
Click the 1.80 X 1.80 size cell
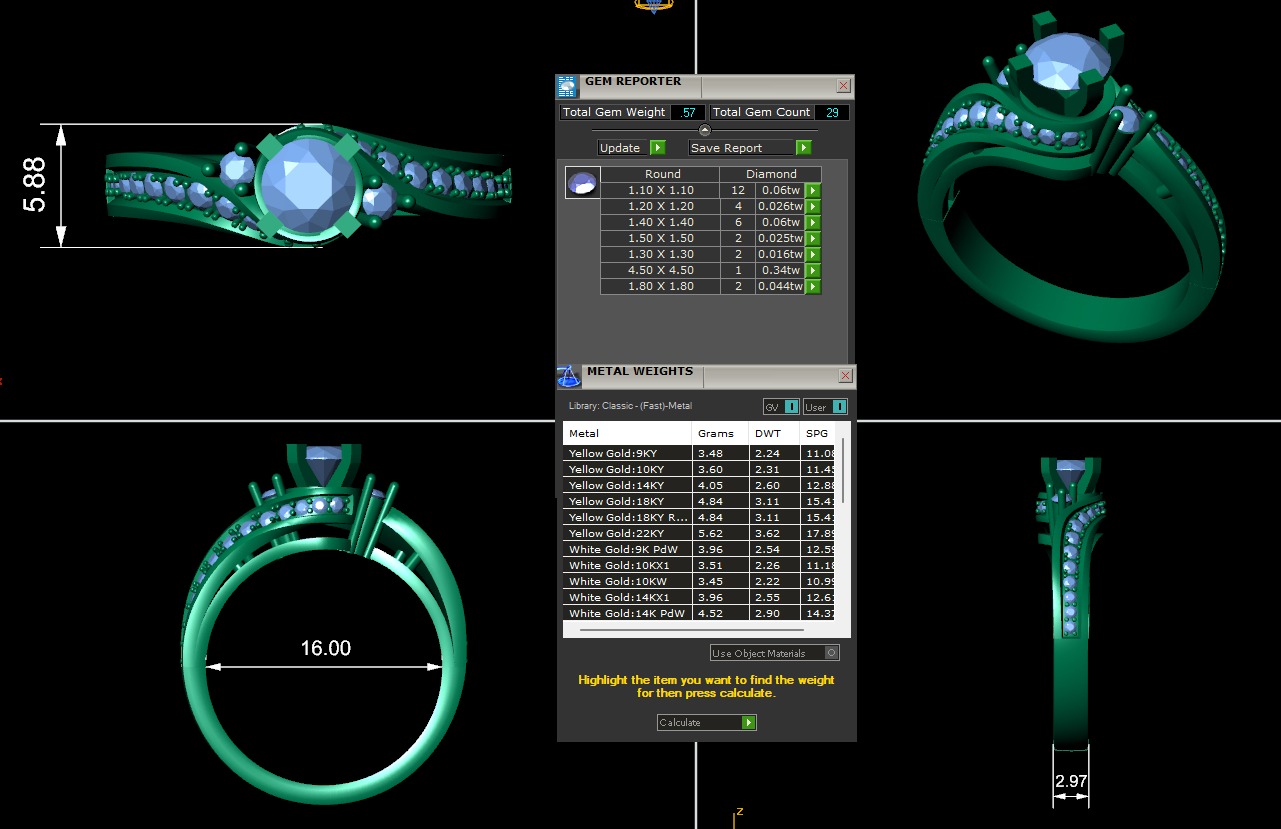tap(660, 286)
